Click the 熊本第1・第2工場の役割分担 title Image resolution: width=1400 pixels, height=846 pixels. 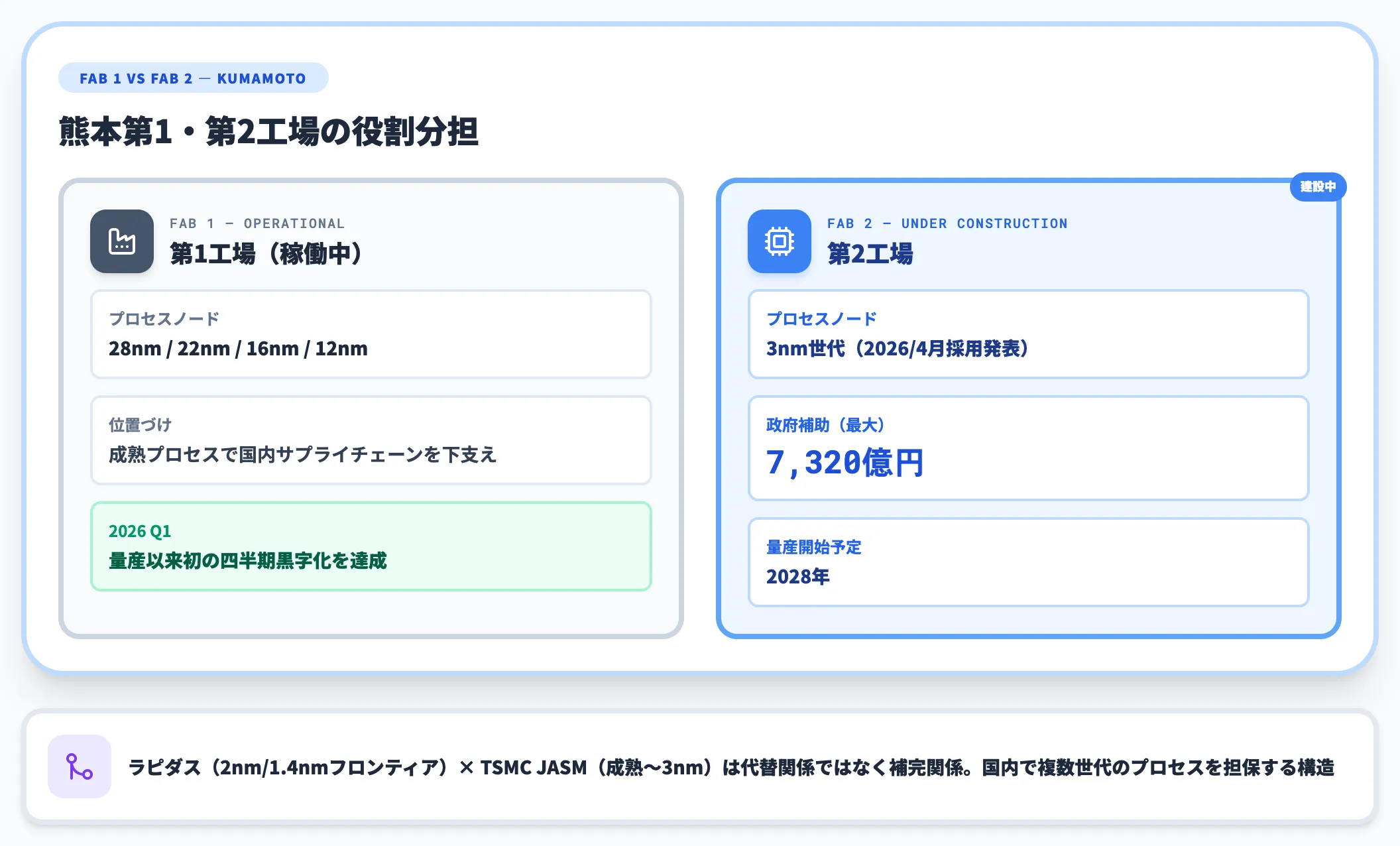268,131
